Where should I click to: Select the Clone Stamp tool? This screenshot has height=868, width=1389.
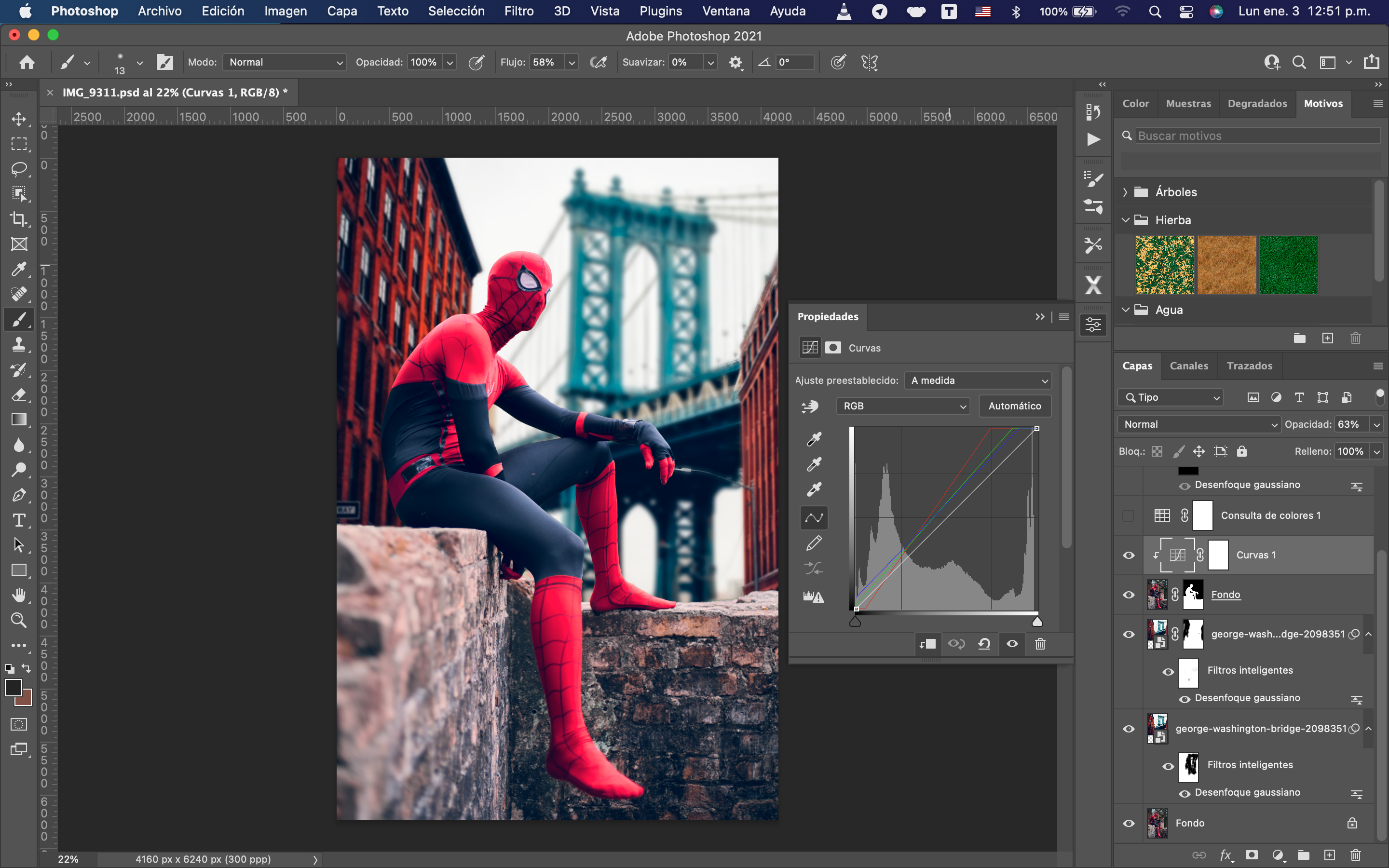pyautogui.click(x=19, y=344)
